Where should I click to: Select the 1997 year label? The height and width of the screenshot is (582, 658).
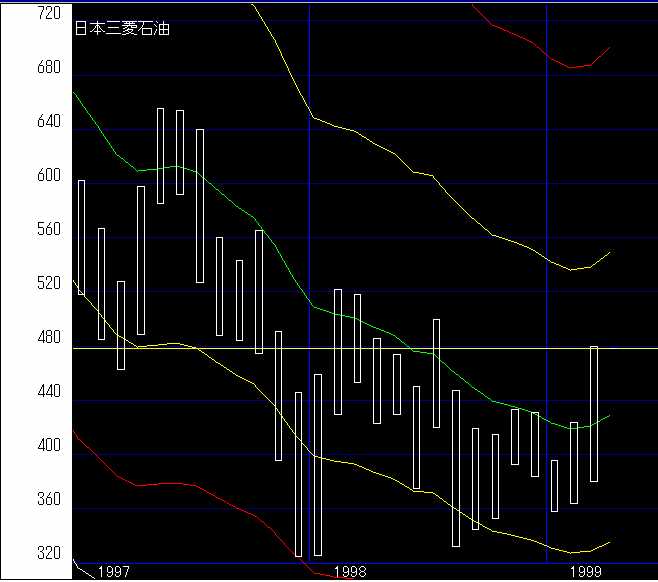tap(113, 571)
